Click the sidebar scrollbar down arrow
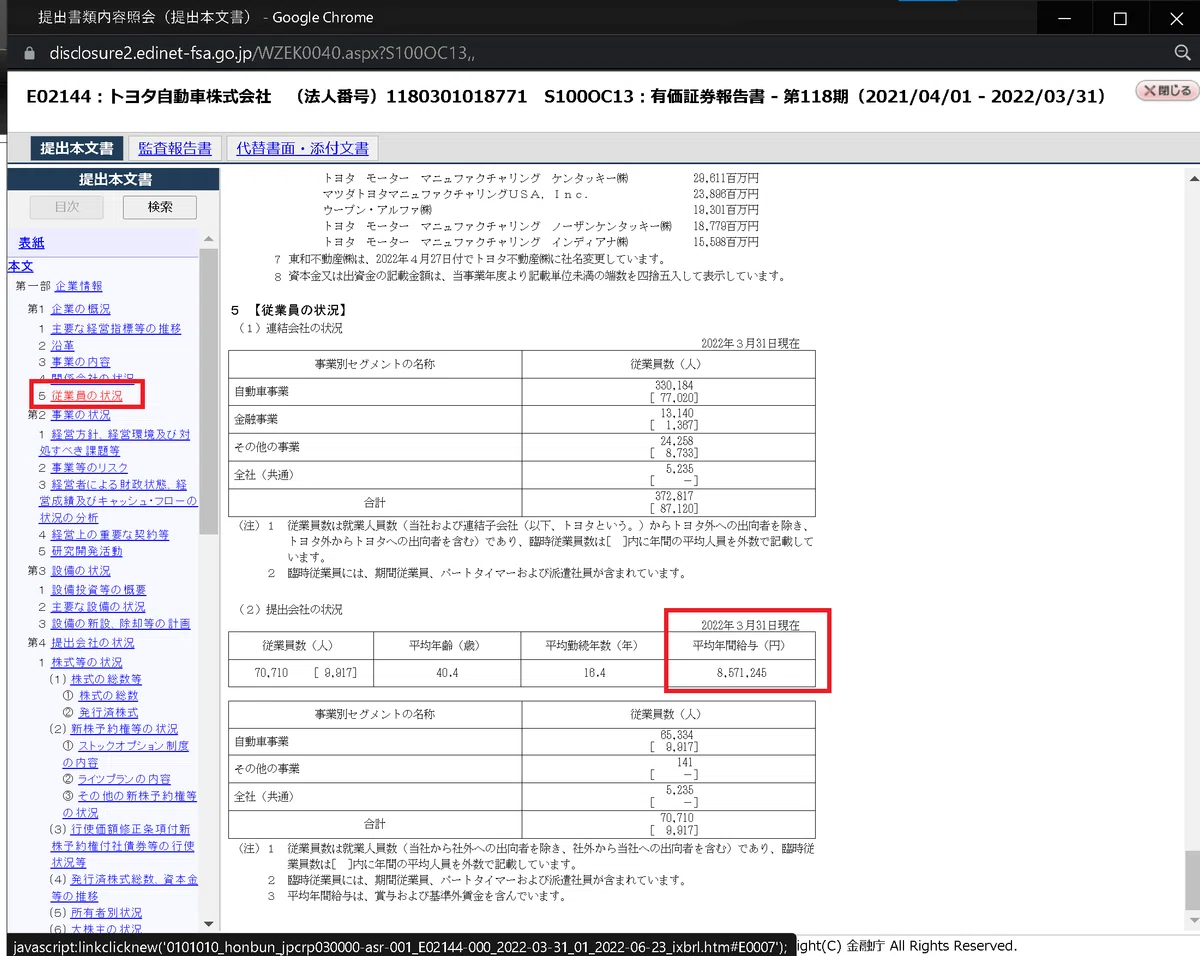Viewport: 1200px width, 956px height. coord(209,924)
